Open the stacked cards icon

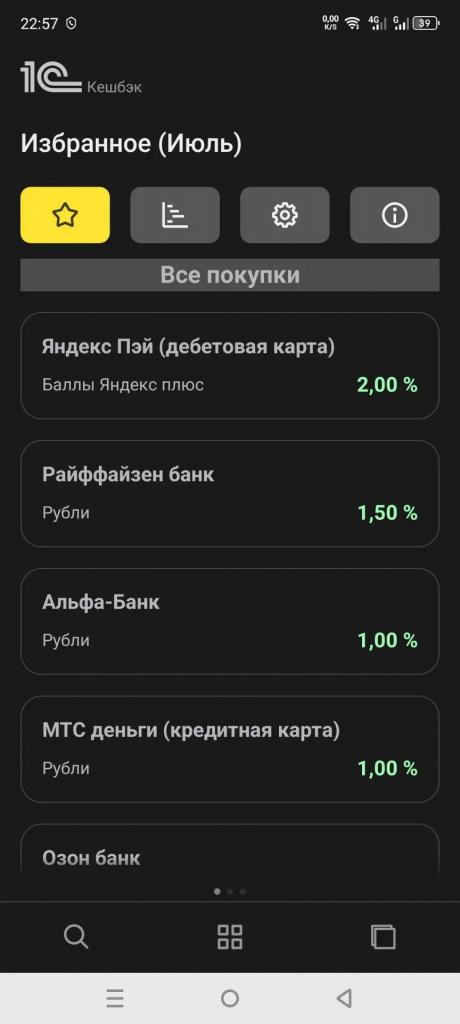(384, 937)
